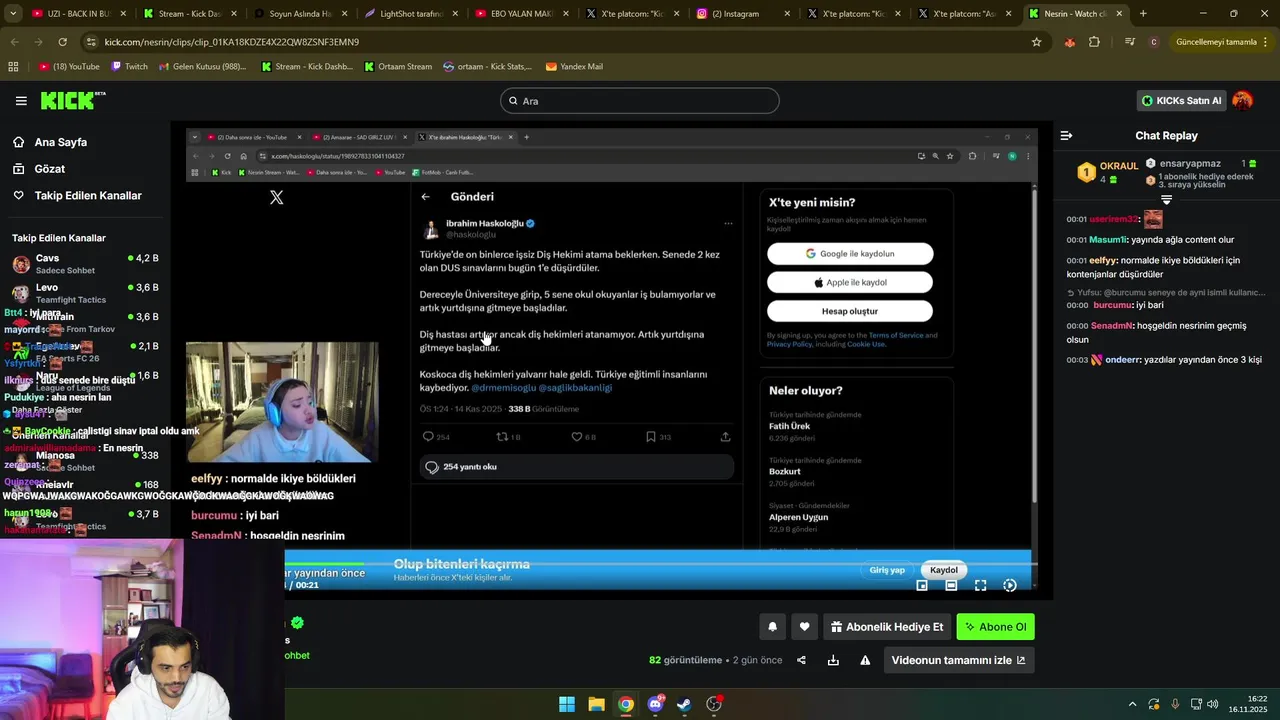The width and height of the screenshot is (1280, 720).
Task: Enter fullscreen in the video player
Action: coord(980,585)
